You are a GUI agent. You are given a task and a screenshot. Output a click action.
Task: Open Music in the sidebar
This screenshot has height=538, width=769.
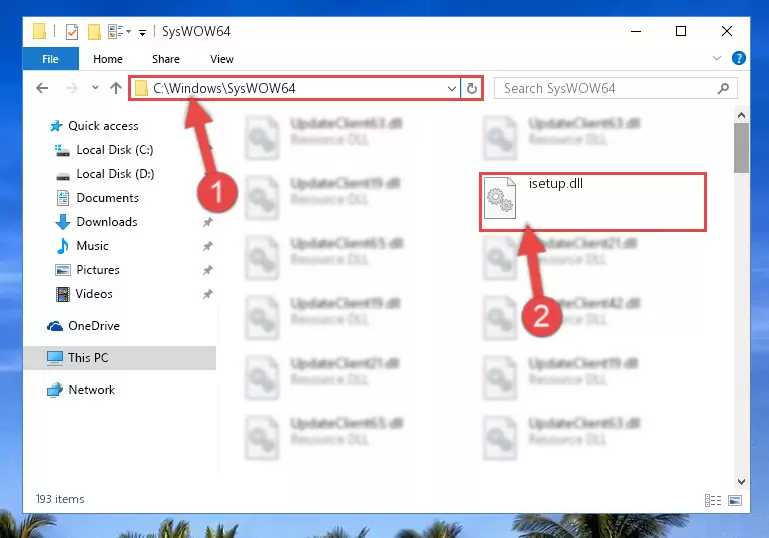[92, 246]
